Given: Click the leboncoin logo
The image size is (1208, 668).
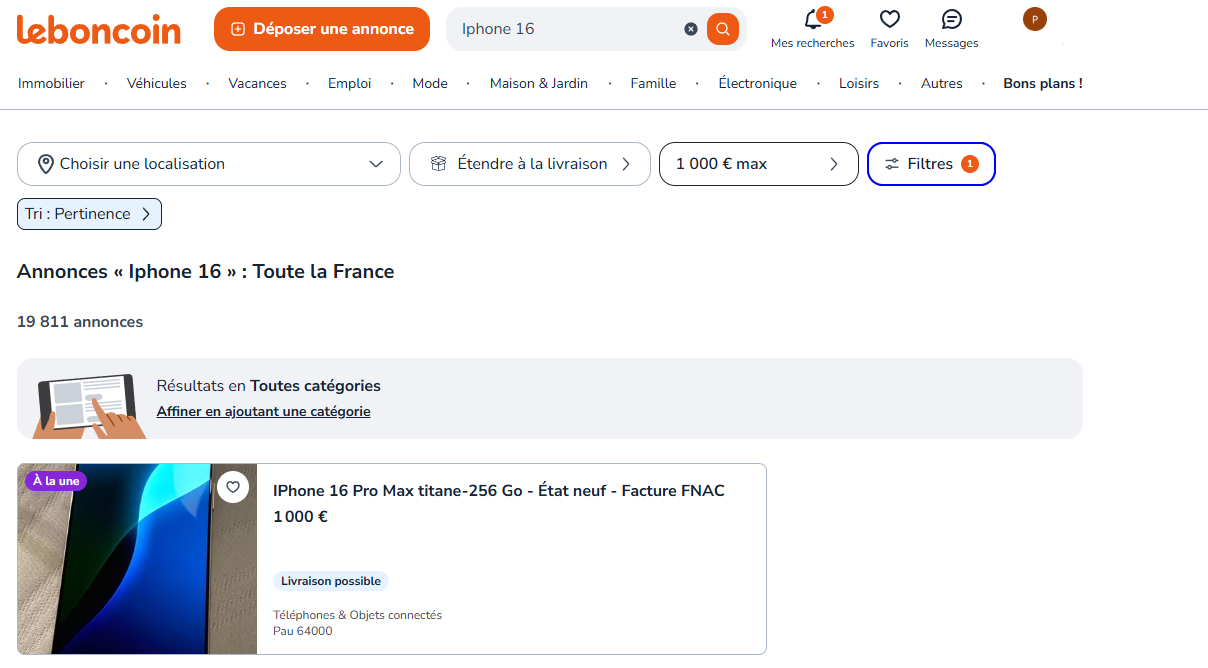Looking at the screenshot, I should pos(98,30).
